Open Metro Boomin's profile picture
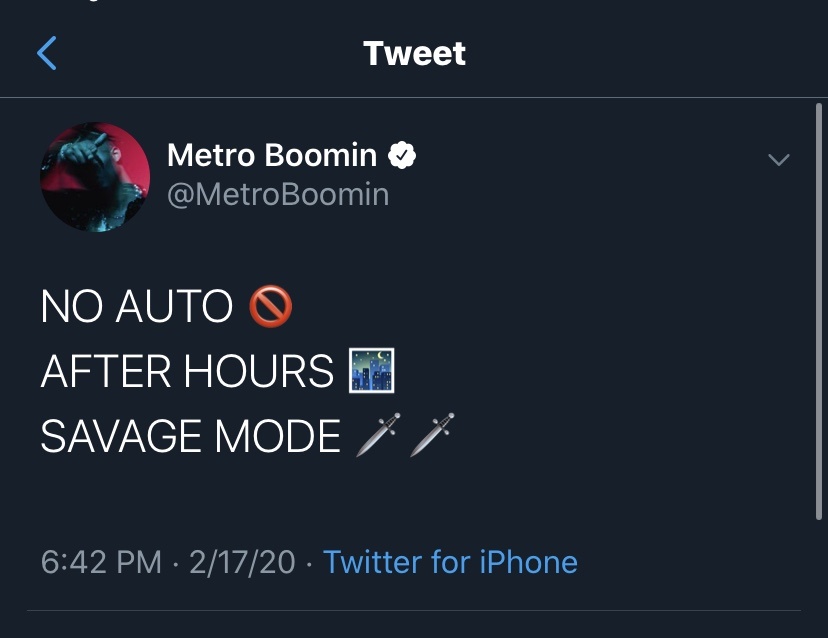Viewport: 828px width, 638px height. pyautogui.click(x=95, y=177)
